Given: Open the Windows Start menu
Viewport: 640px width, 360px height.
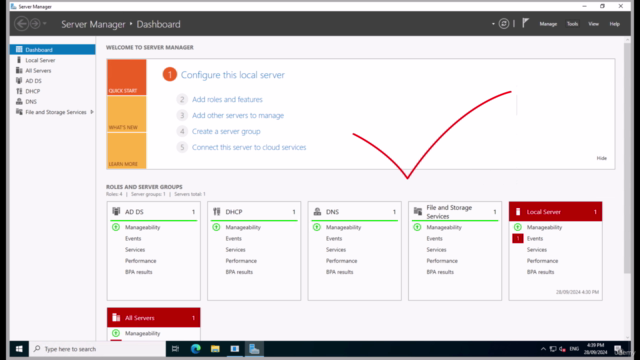Looking at the screenshot, I should click(19, 349).
